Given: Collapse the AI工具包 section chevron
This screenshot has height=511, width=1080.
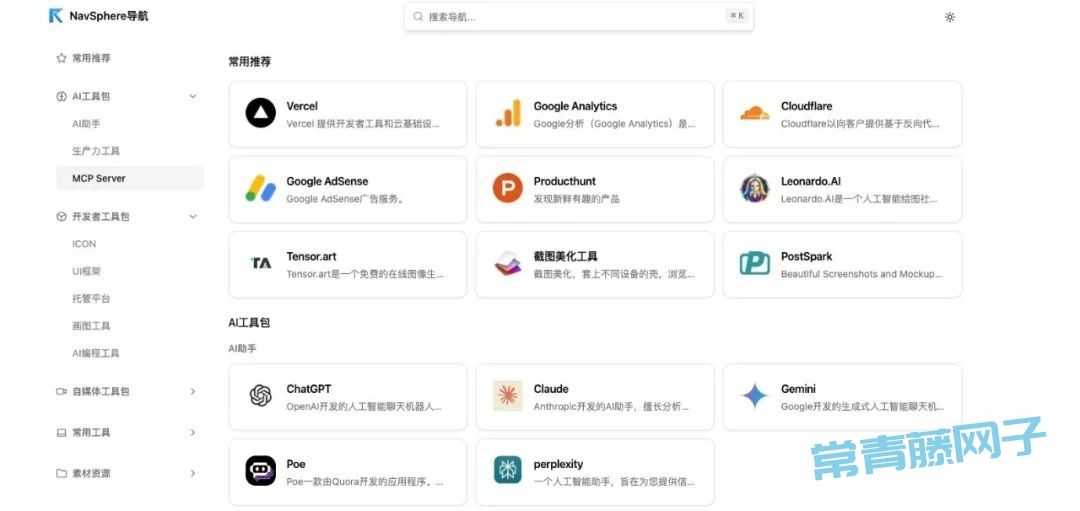Looking at the screenshot, I should [193, 96].
